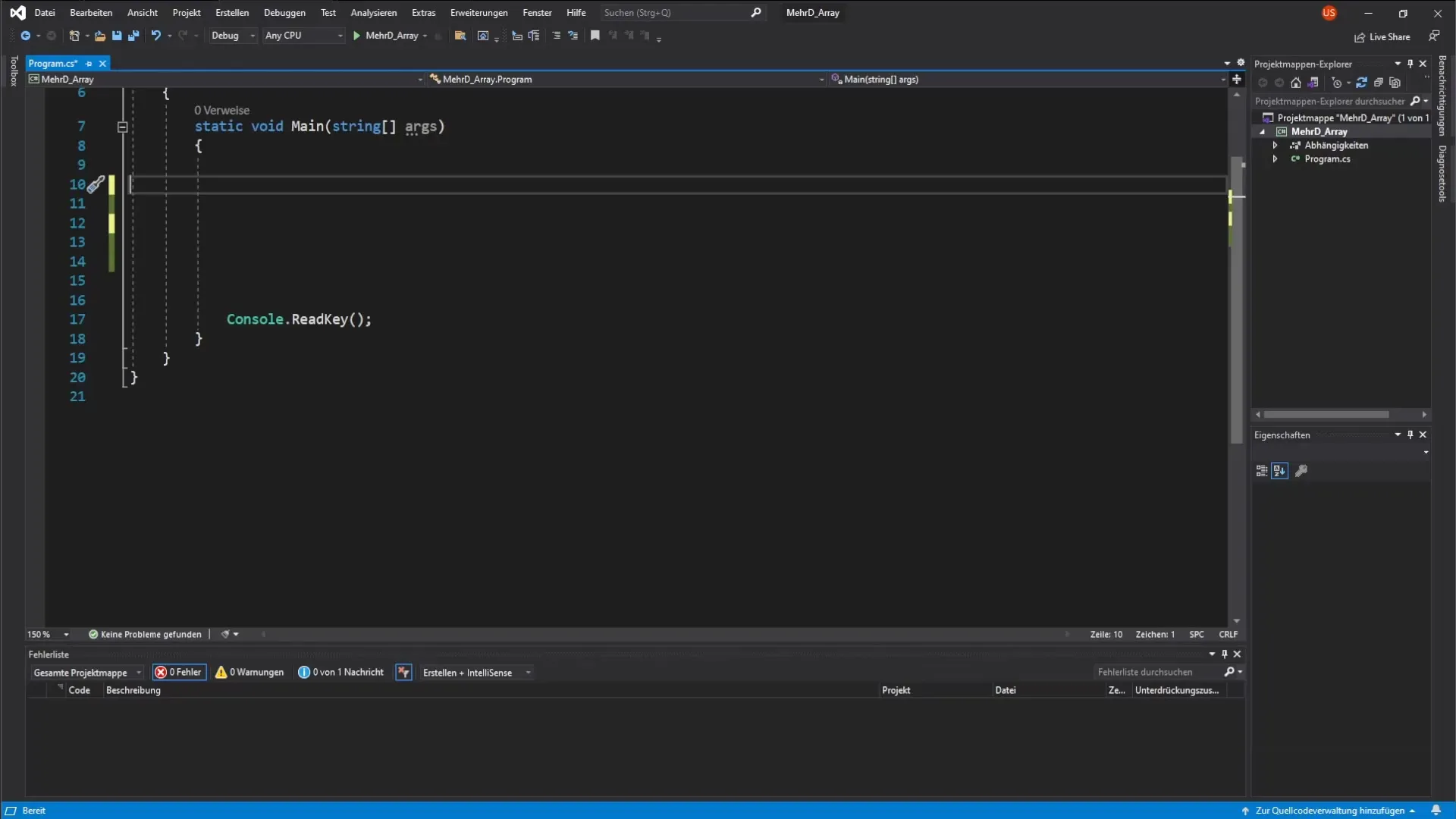This screenshot has width=1456, height=819.
Task: Open the Benachrichtigungen side tab
Action: [x=1442, y=96]
